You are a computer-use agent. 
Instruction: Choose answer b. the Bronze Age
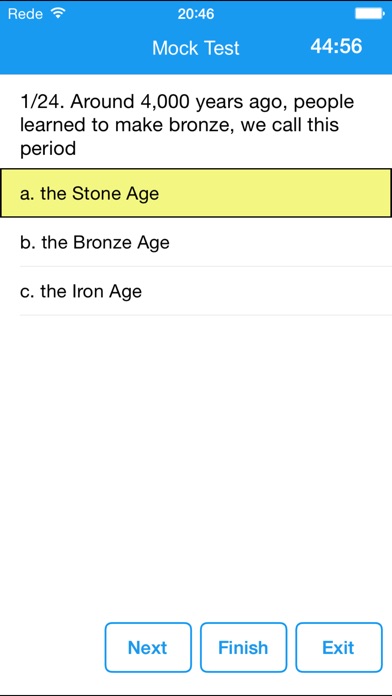(x=196, y=242)
